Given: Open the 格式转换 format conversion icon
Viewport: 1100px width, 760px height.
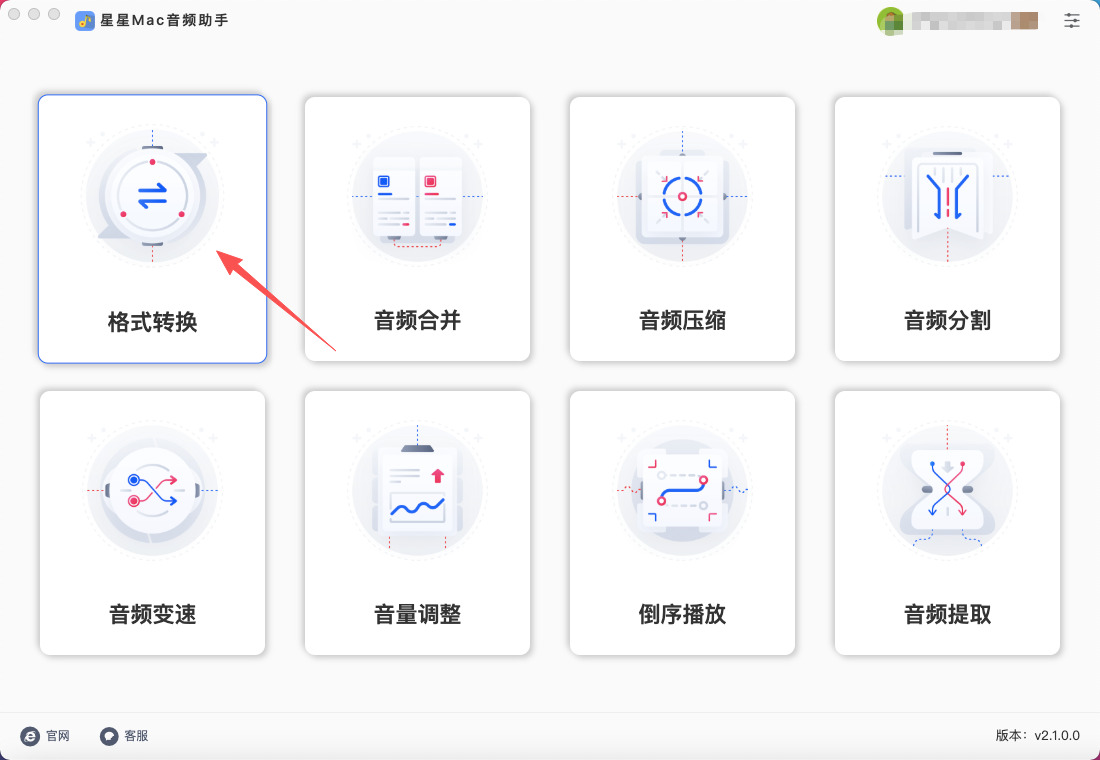Looking at the screenshot, I should pyautogui.click(x=152, y=195).
